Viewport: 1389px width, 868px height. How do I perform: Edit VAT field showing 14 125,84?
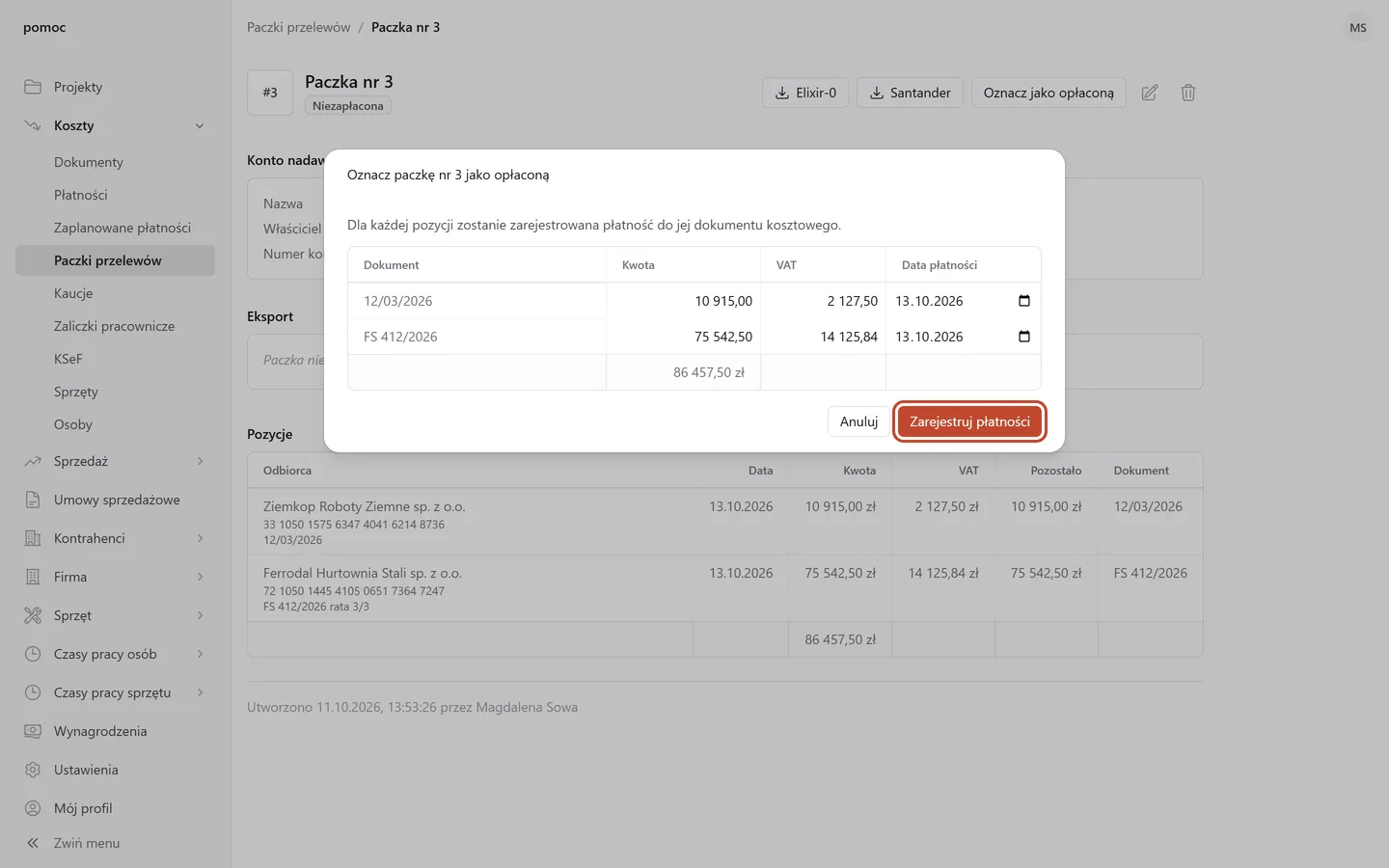pos(823,337)
